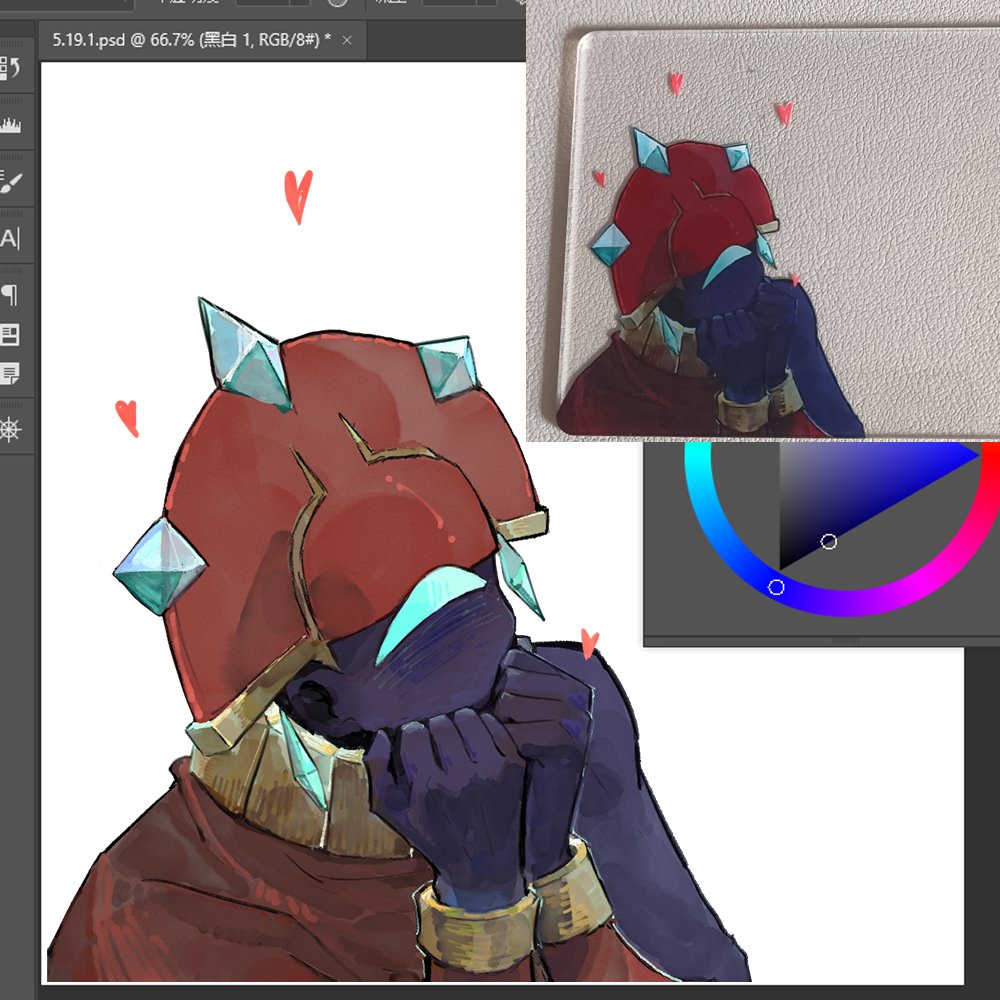Open the Histogram panel icon
Image resolution: width=1000 pixels, height=1000 pixels.
10,124
